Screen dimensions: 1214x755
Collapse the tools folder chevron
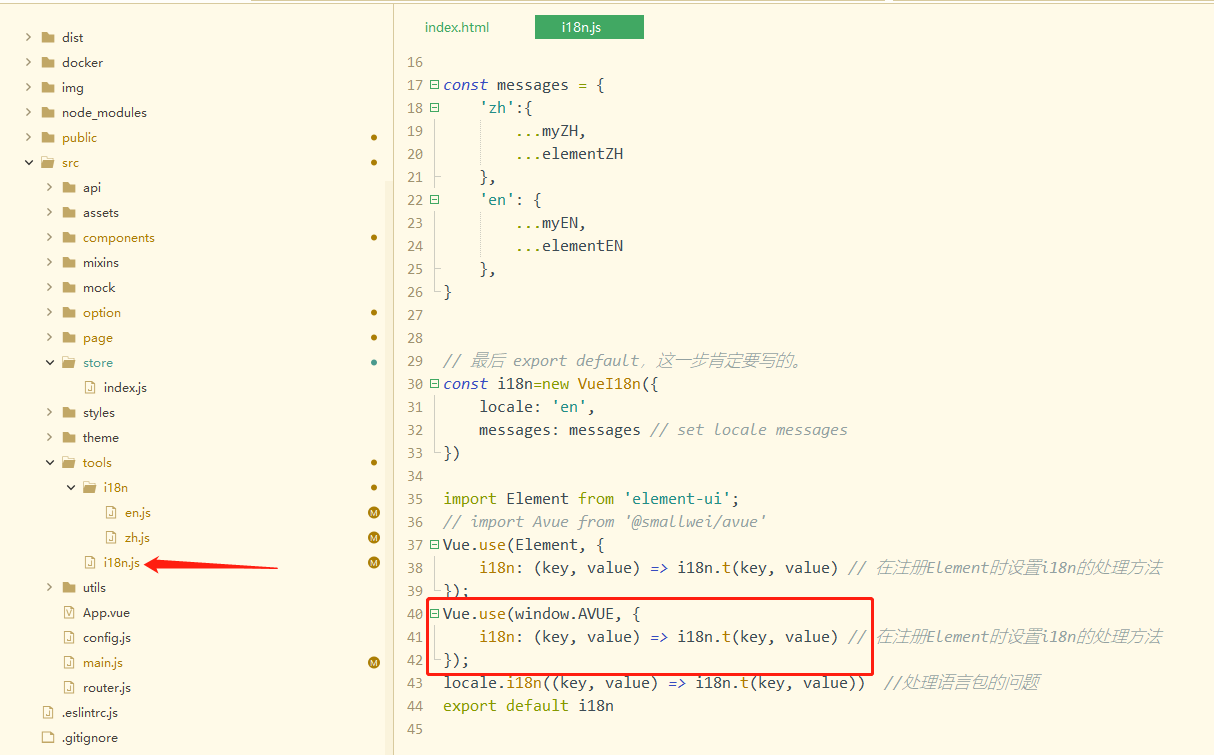point(50,462)
